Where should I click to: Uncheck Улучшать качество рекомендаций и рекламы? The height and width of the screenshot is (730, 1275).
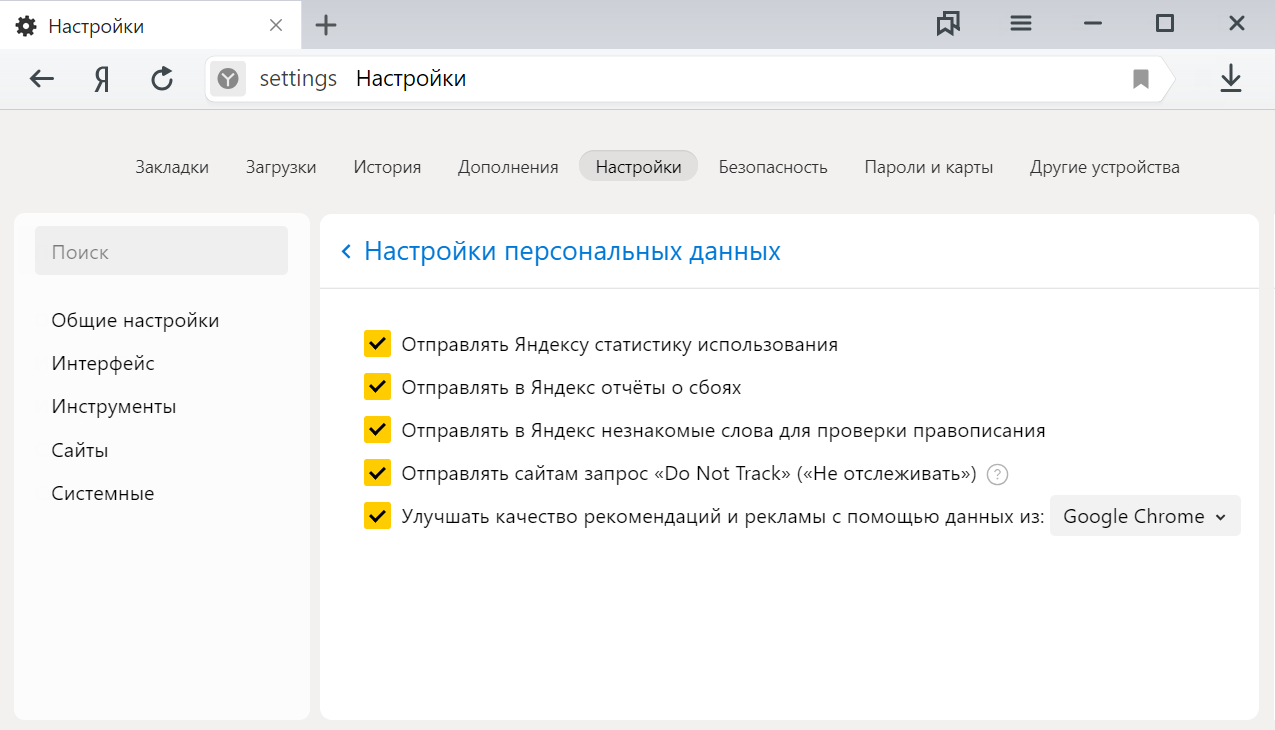click(377, 516)
